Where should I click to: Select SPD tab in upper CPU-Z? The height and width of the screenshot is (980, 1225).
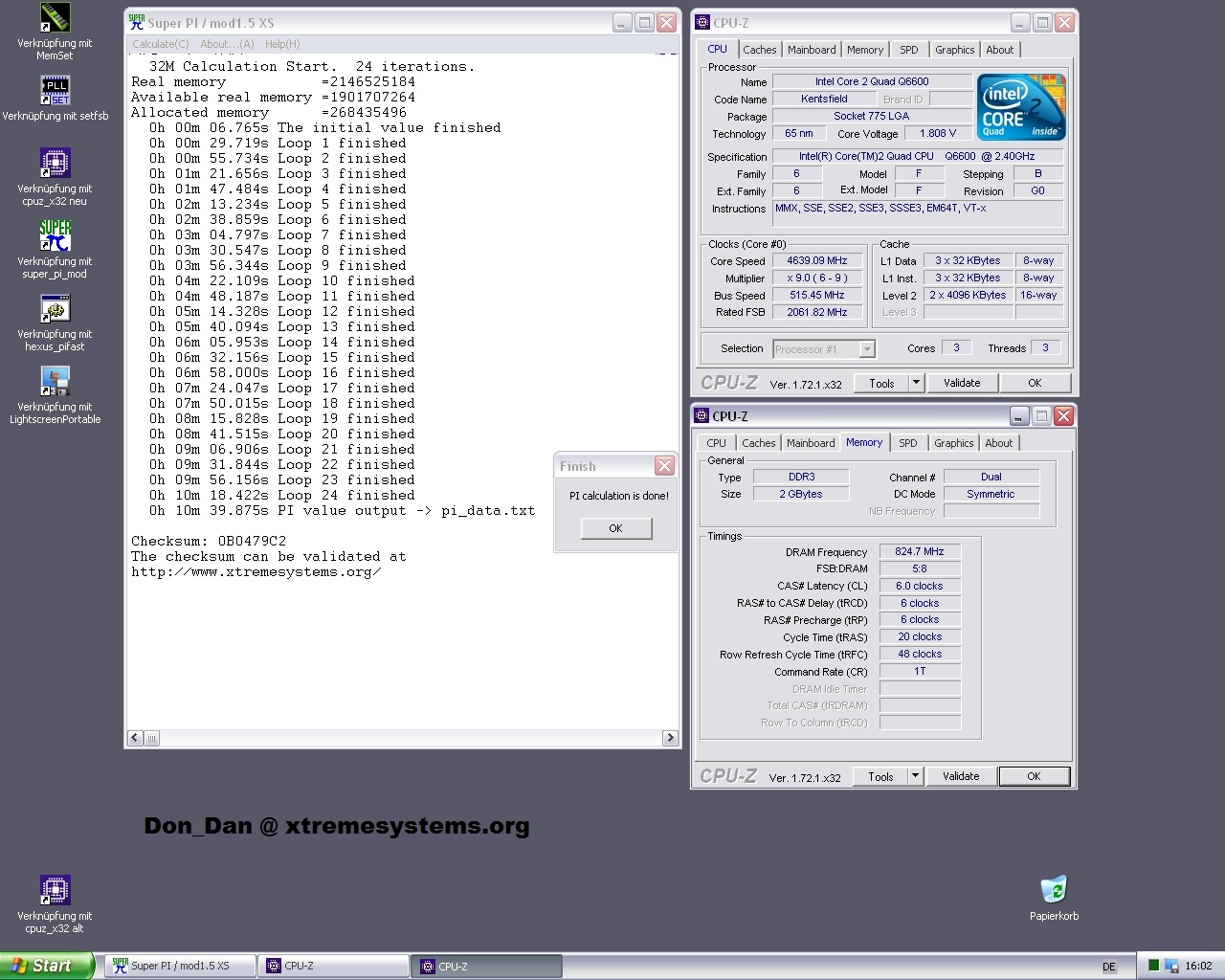pyautogui.click(x=909, y=50)
